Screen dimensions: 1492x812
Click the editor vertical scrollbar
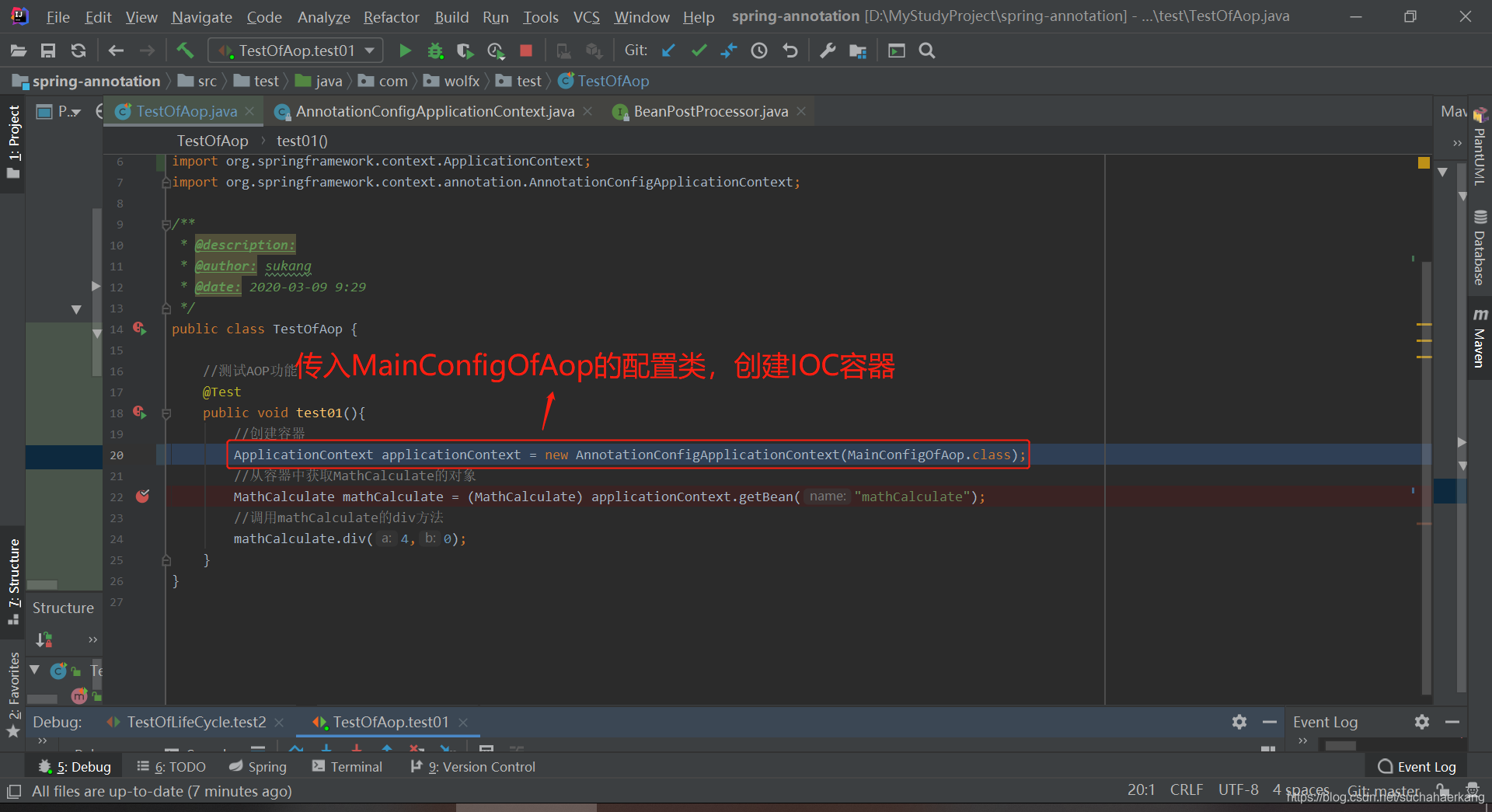(1427, 476)
